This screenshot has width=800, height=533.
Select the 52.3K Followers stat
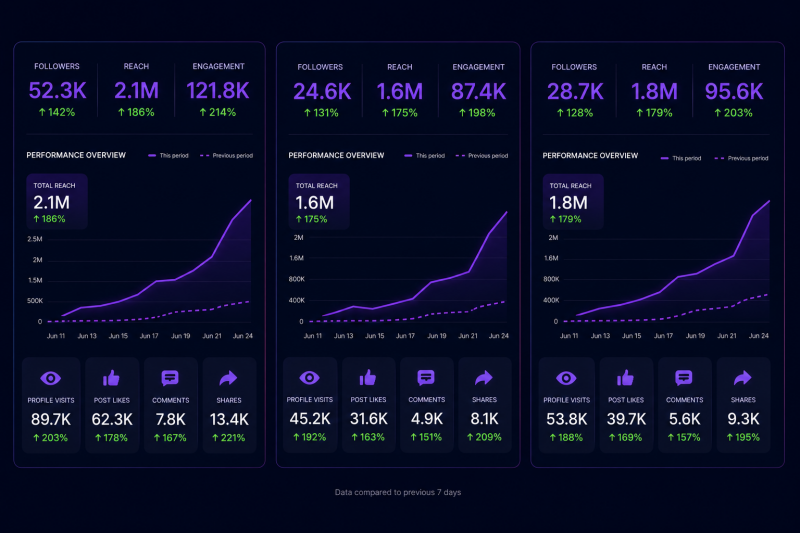click(x=57, y=90)
